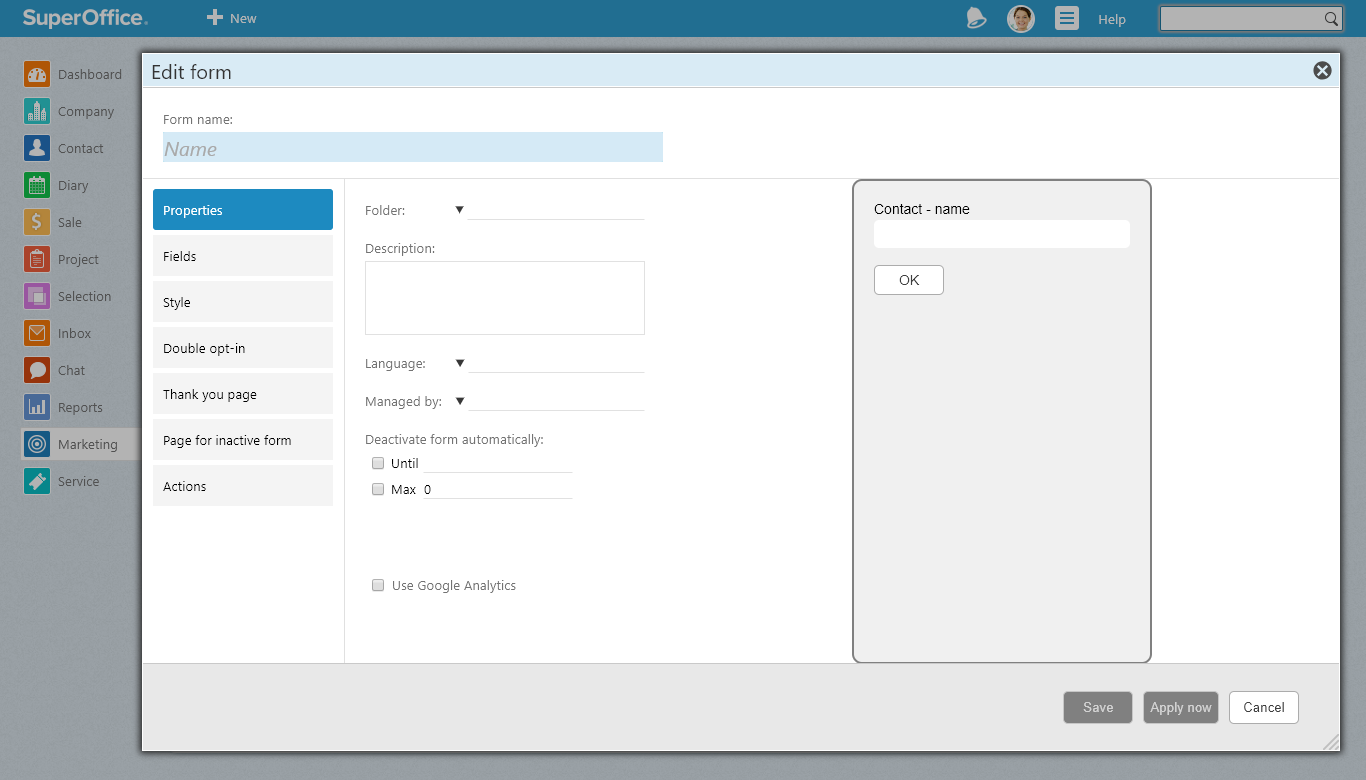This screenshot has height=780, width=1366.
Task: Click the top search box
Action: click(x=1240, y=18)
